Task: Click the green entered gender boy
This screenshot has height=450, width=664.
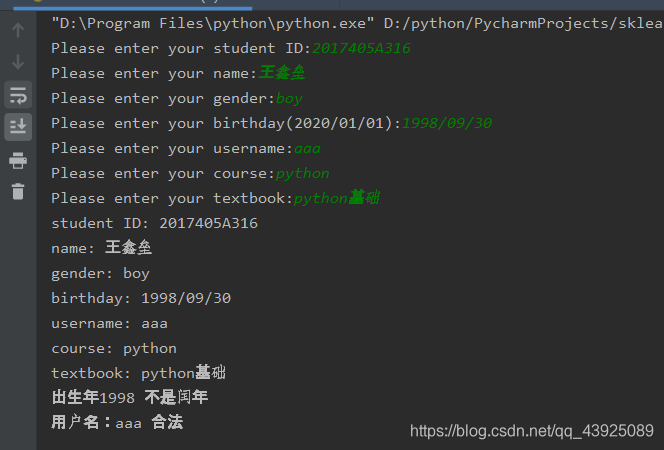Action: 289,99
